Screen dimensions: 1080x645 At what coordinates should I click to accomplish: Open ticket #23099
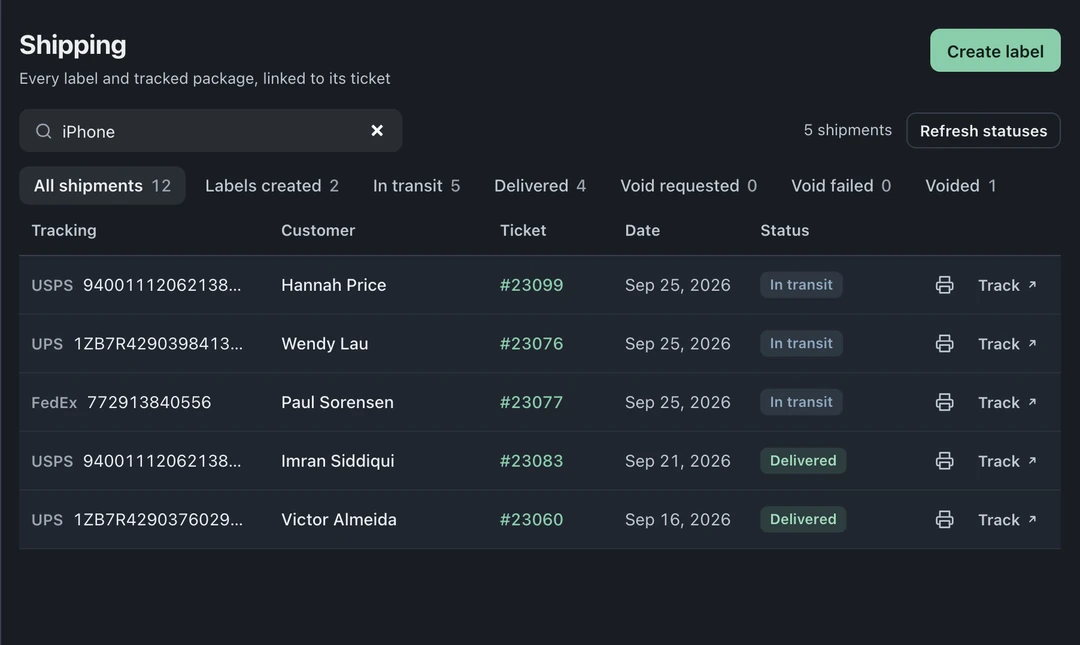[x=531, y=285]
